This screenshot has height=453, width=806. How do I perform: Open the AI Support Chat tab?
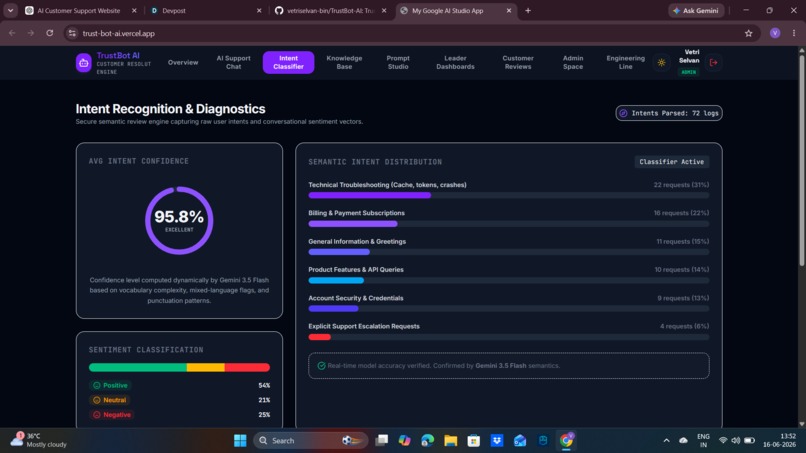tap(233, 62)
